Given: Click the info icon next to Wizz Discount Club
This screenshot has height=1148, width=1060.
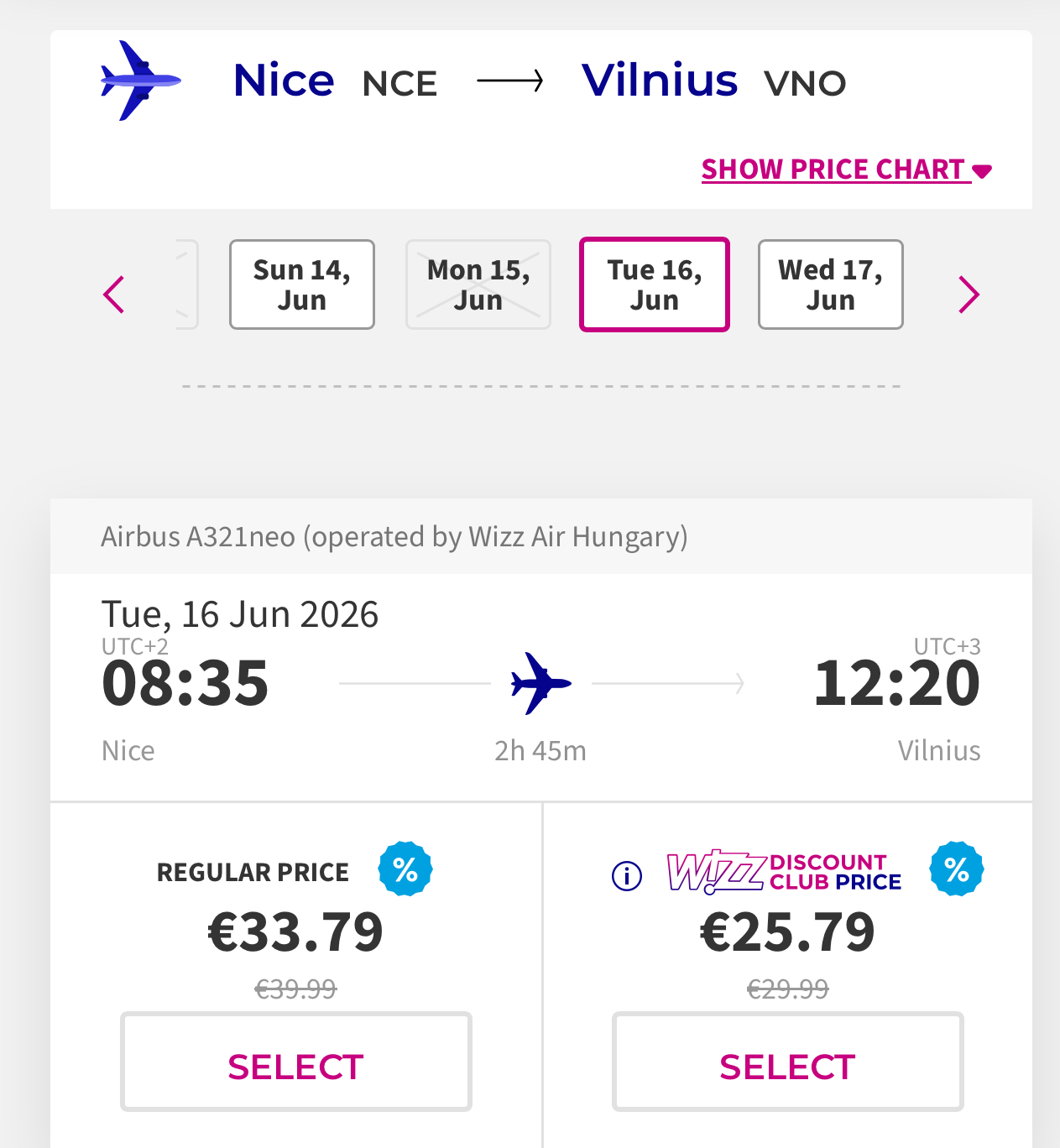Looking at the screenshot, I should pos(627,876).
